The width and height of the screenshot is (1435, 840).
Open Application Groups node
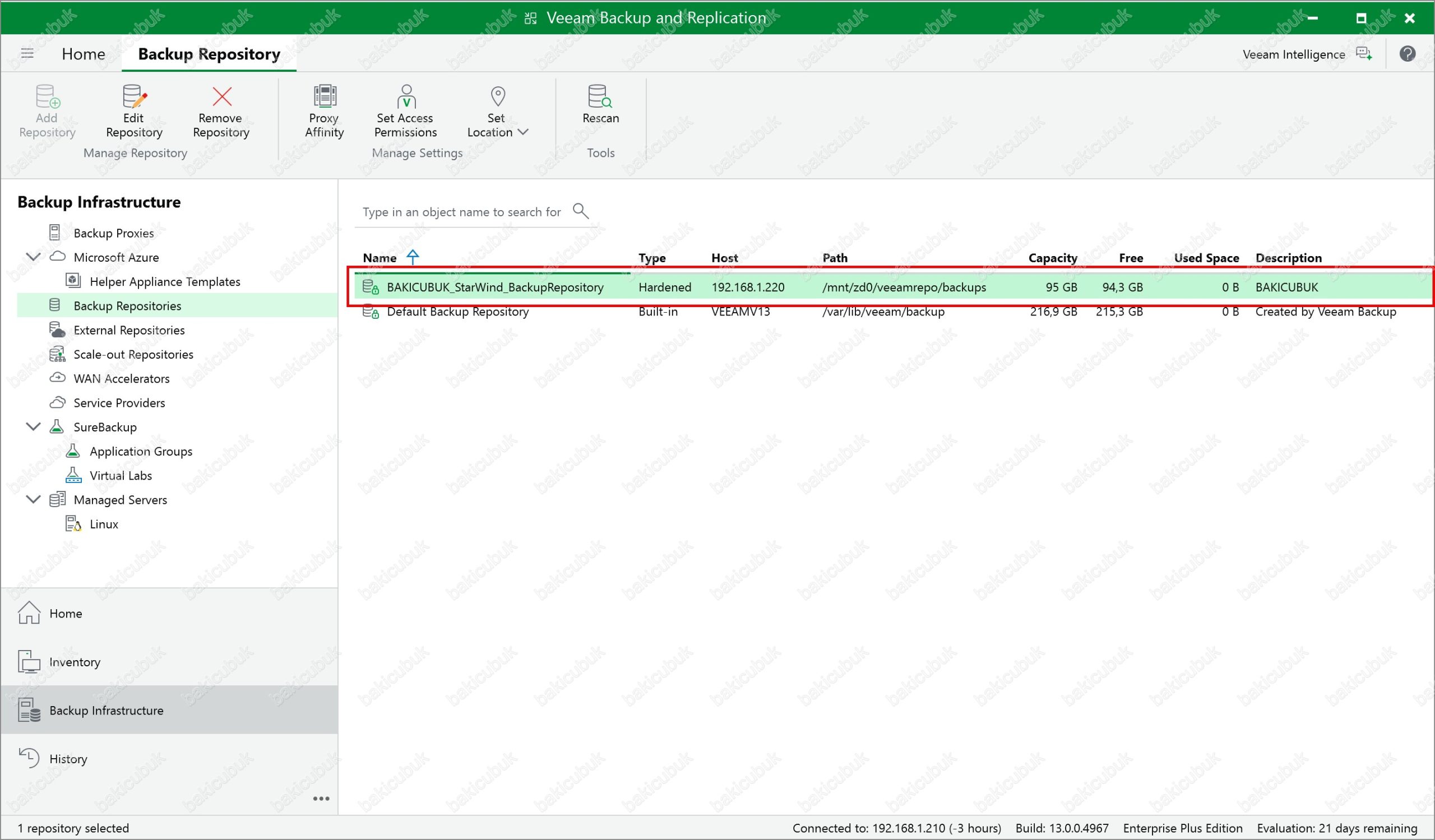point(141,451)
